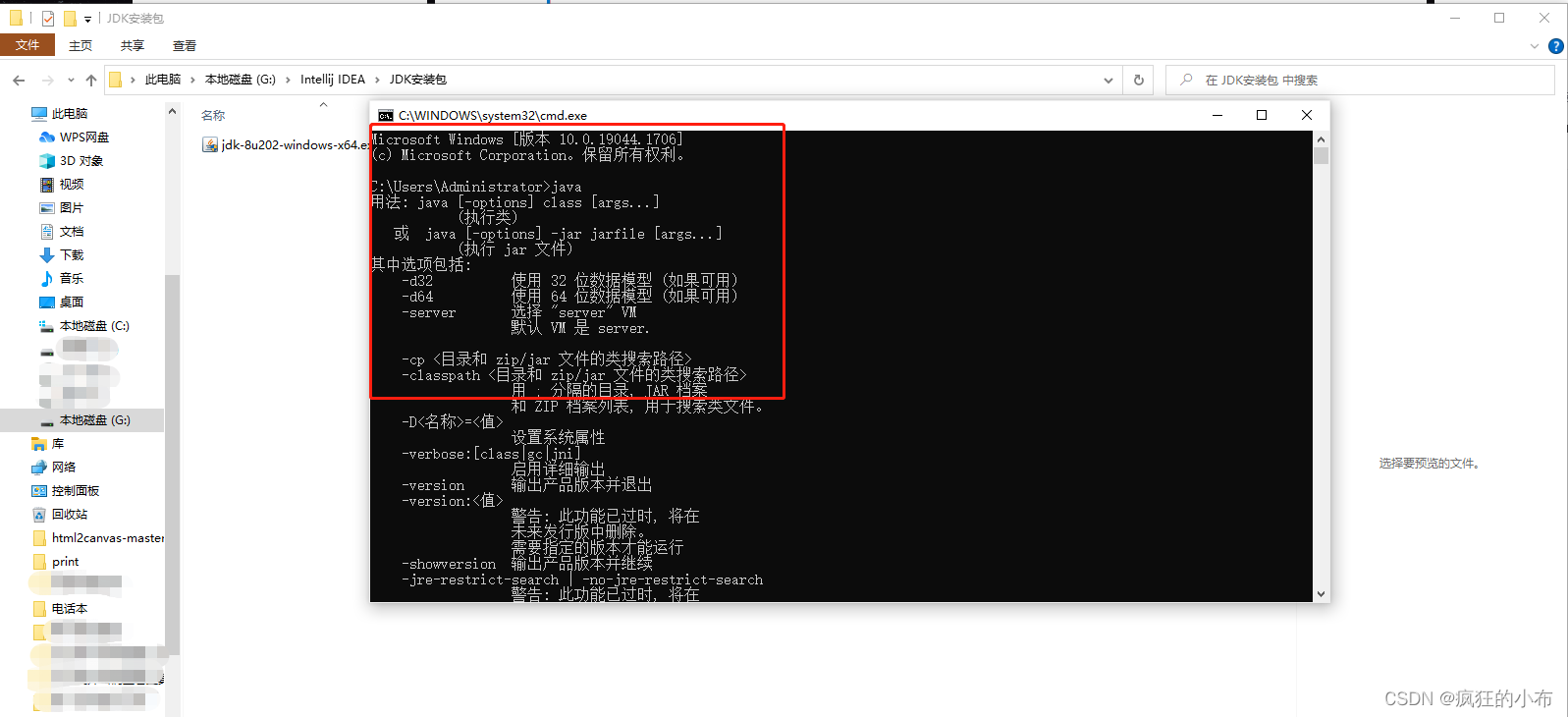Expand the address bar history dropdown
Screen dimensions: 1568x717
[x=1108, y=80]
